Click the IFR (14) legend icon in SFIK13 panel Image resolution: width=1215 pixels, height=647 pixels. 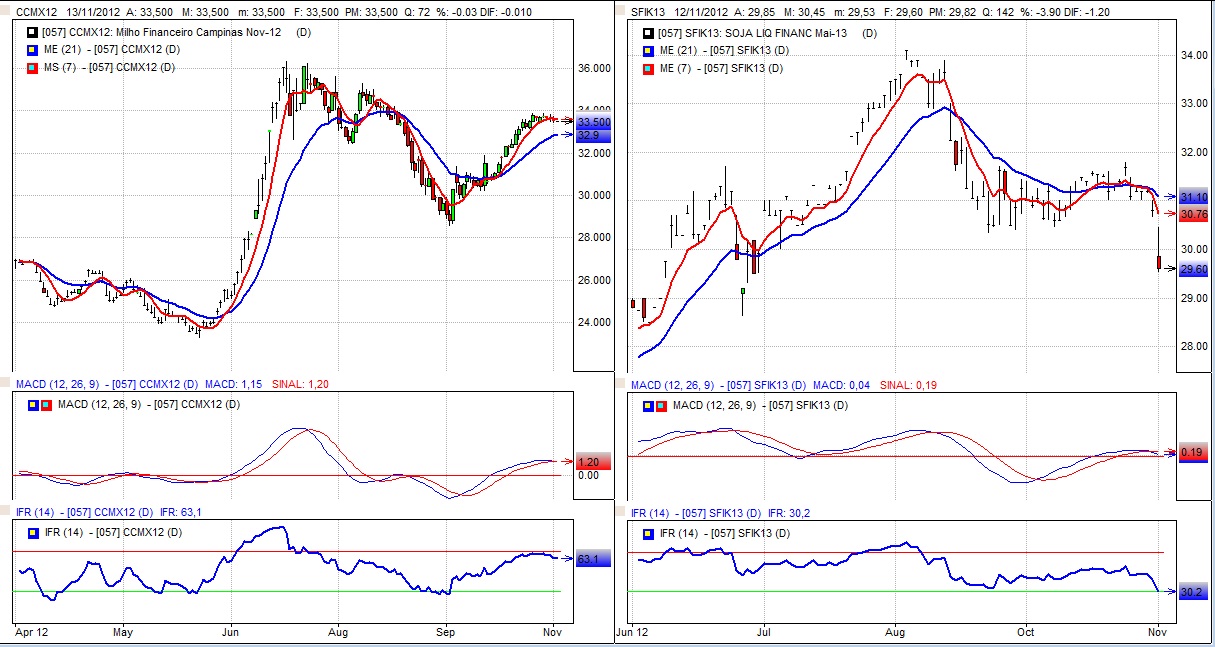(649, 533)
